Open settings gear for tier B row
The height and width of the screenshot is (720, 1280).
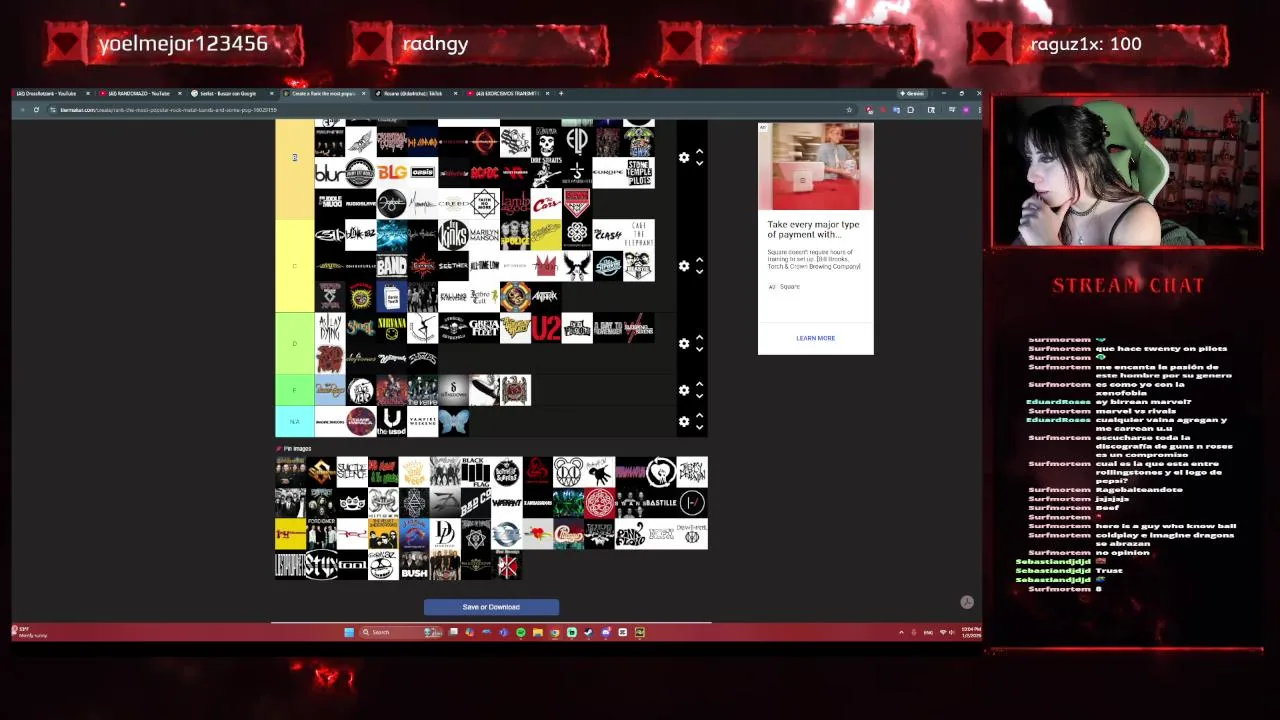point(684,158)
